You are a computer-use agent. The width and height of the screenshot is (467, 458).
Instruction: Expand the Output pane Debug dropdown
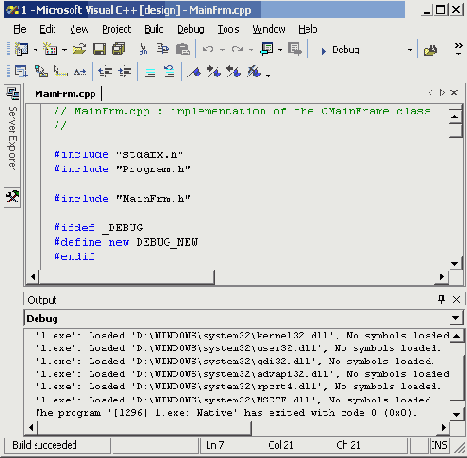[x=455, y=318]
